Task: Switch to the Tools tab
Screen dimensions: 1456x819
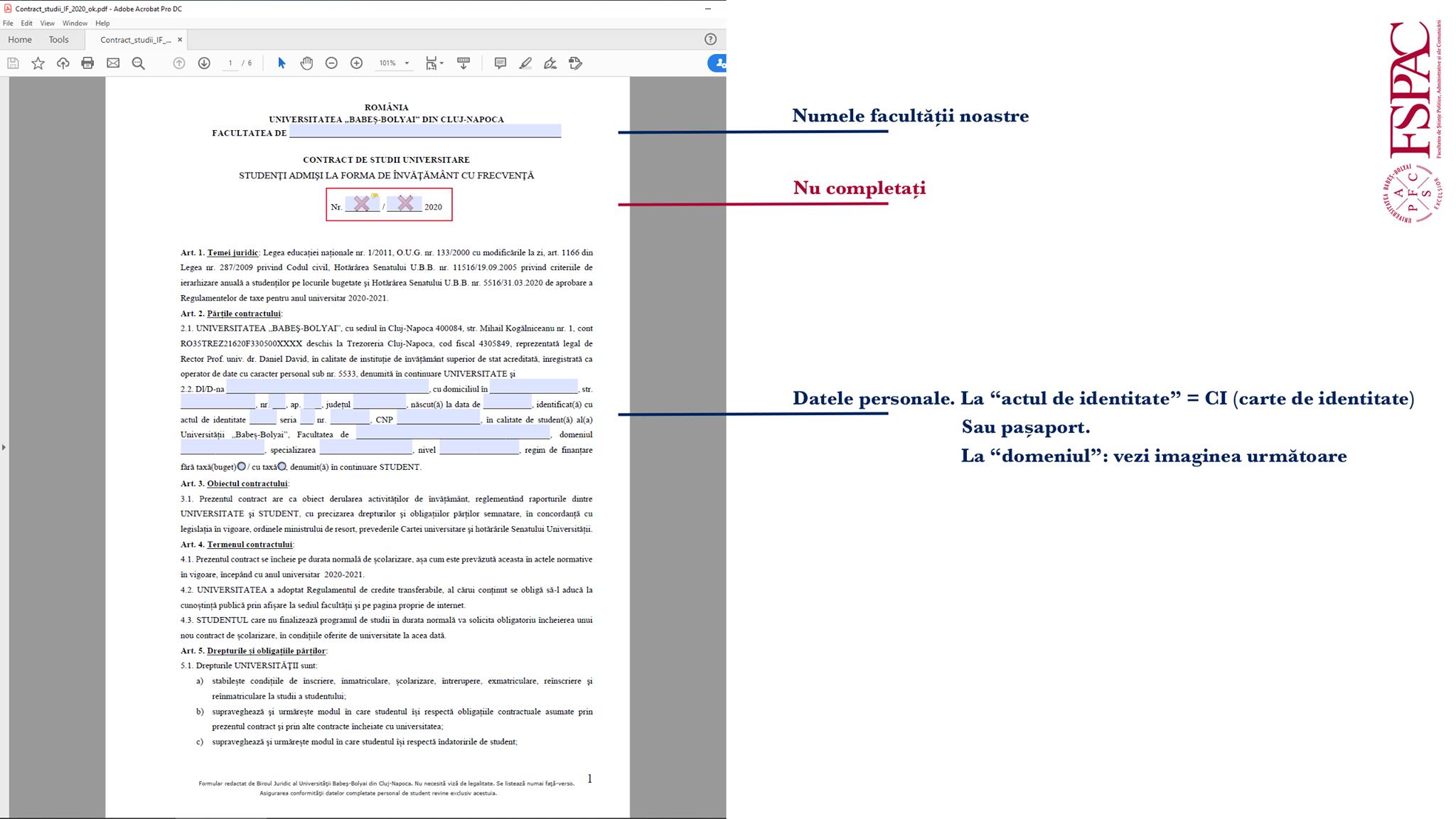Action: point(58,40)
